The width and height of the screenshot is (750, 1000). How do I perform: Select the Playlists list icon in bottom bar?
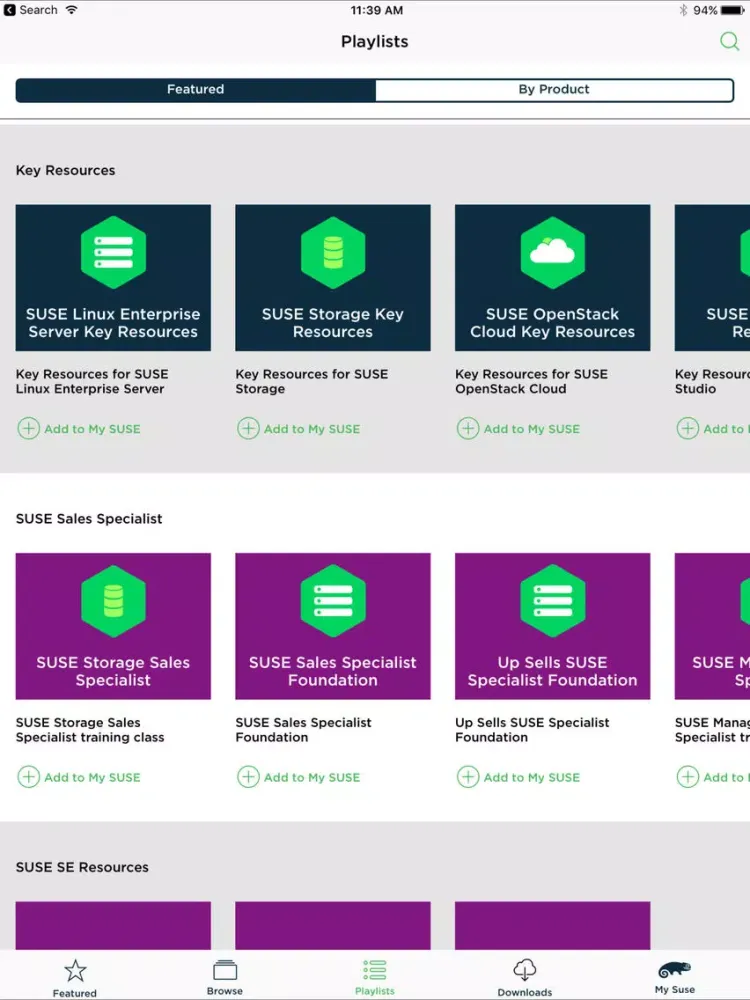pos(374,969)
